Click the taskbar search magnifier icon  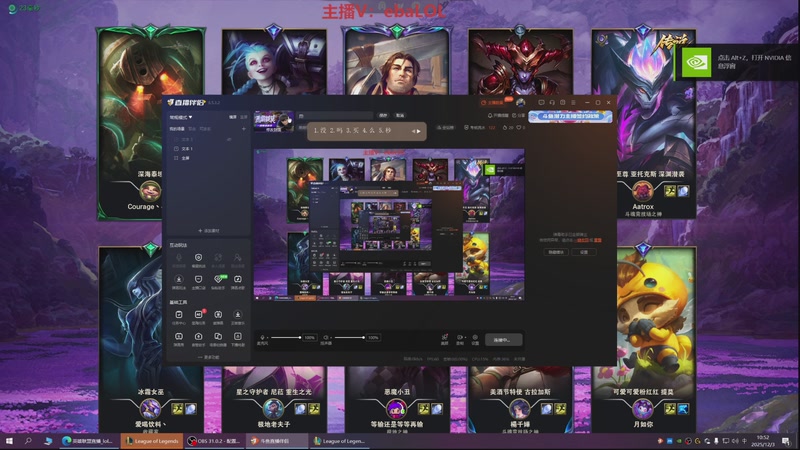(28, 441)
